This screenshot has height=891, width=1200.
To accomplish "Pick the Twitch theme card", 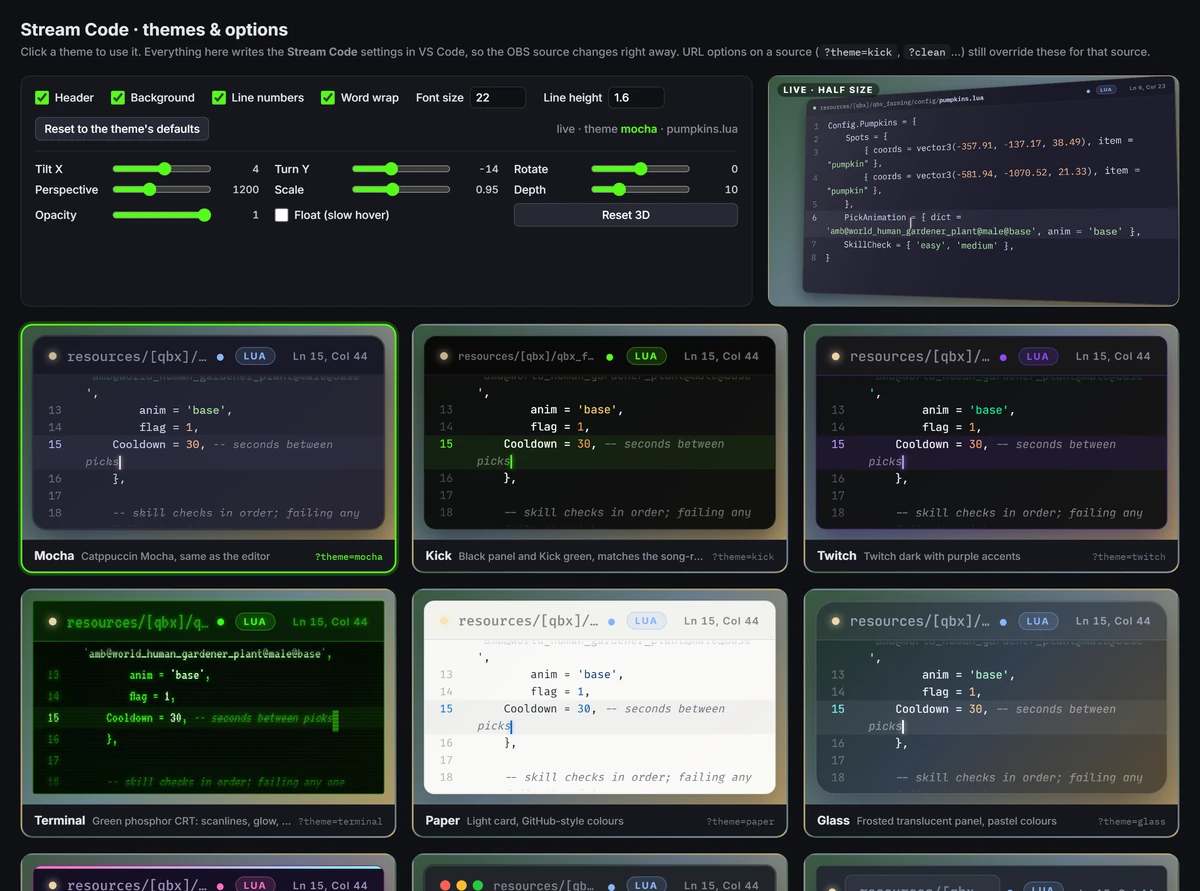I will (x=991, y=448).
